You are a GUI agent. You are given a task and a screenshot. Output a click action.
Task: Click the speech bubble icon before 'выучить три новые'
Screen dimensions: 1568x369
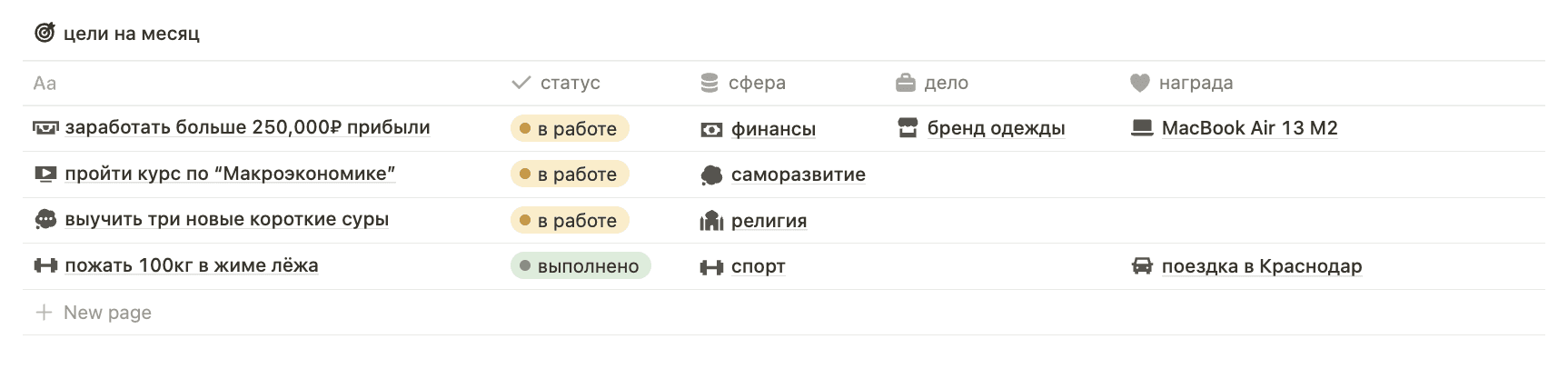pos(45,219)
